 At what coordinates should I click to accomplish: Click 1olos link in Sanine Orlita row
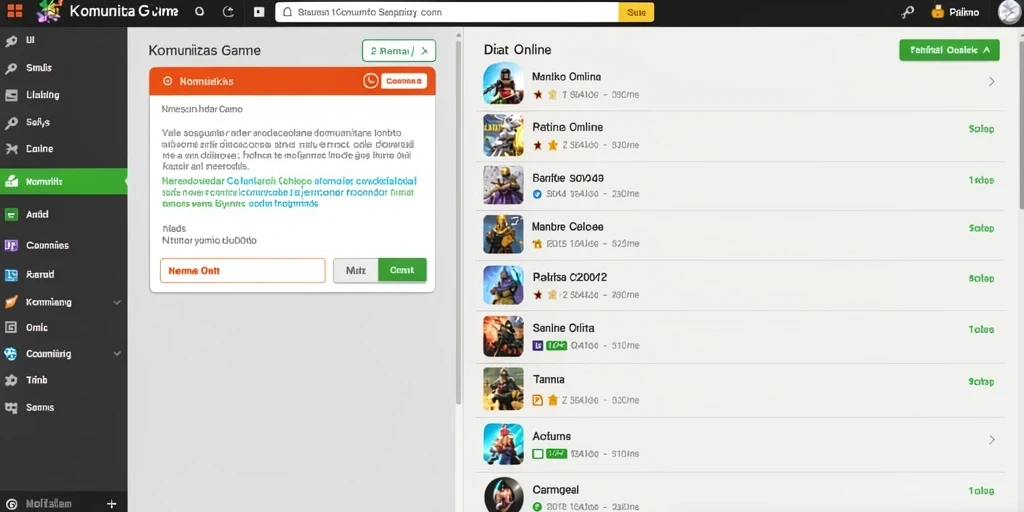click(x=981, y=330)
